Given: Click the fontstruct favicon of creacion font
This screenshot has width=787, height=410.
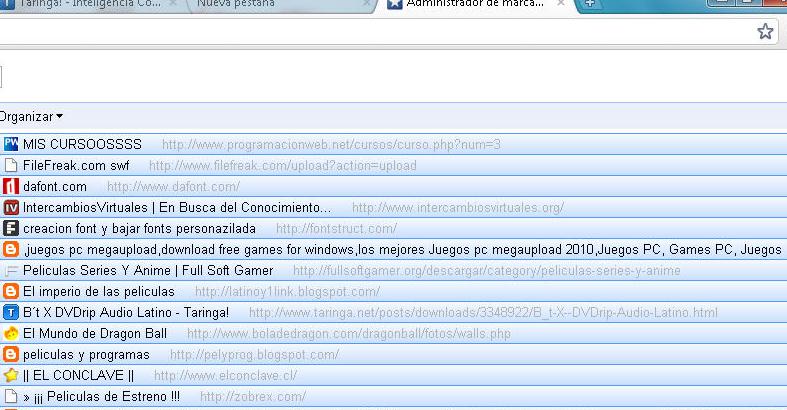Looking at the screenshot, I should pyautogui.click(x=11, y=228).
